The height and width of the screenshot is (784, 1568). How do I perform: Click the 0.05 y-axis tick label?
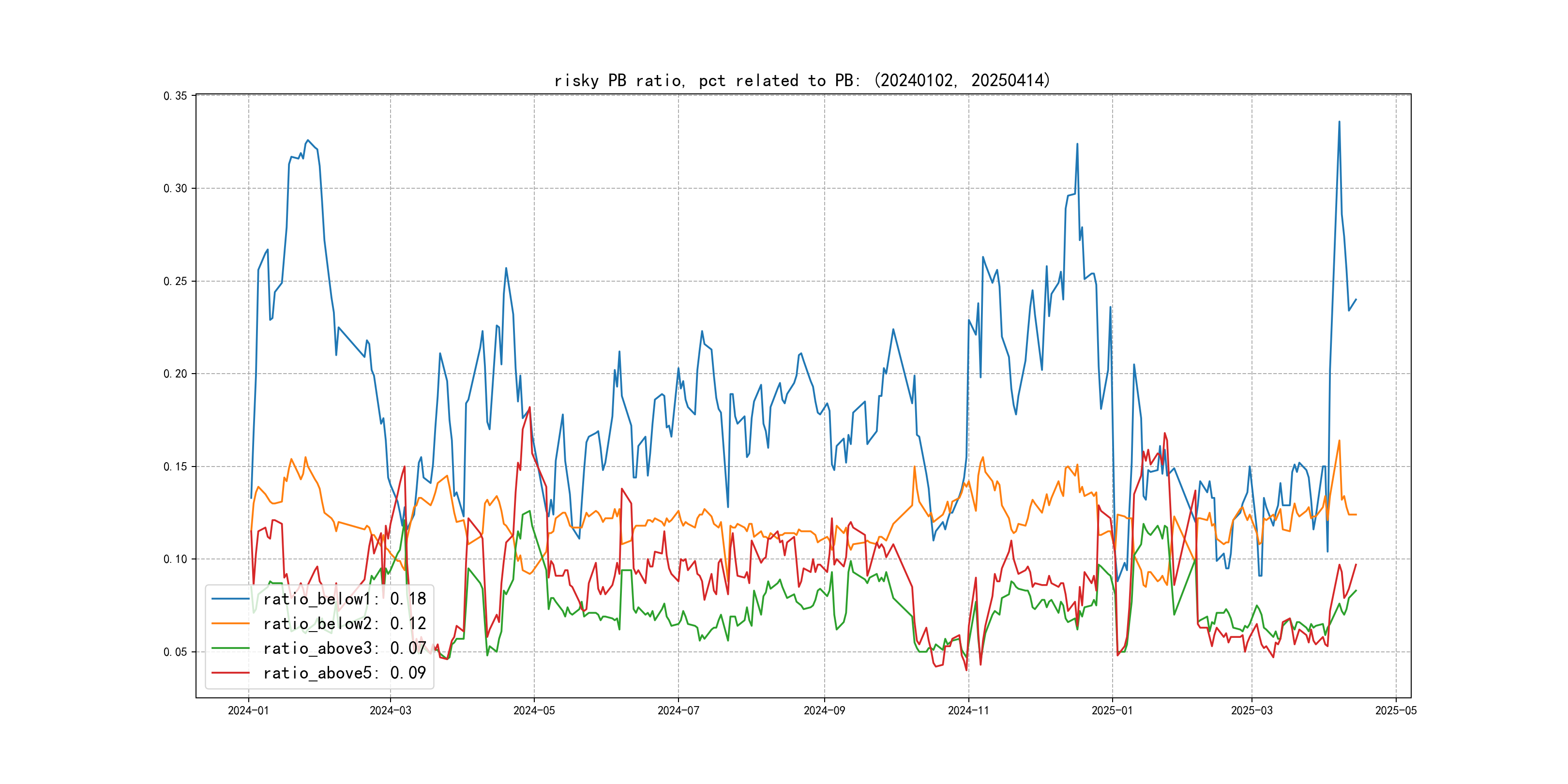(x=175, y=652)
